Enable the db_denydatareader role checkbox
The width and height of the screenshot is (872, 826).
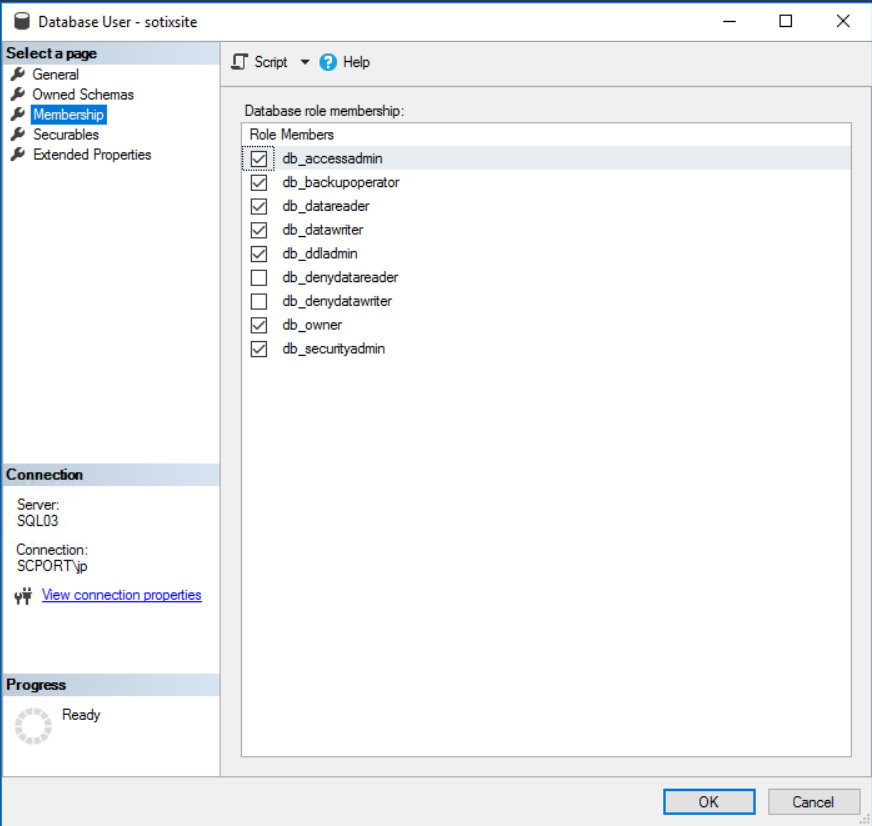click(x=259, y=278)
